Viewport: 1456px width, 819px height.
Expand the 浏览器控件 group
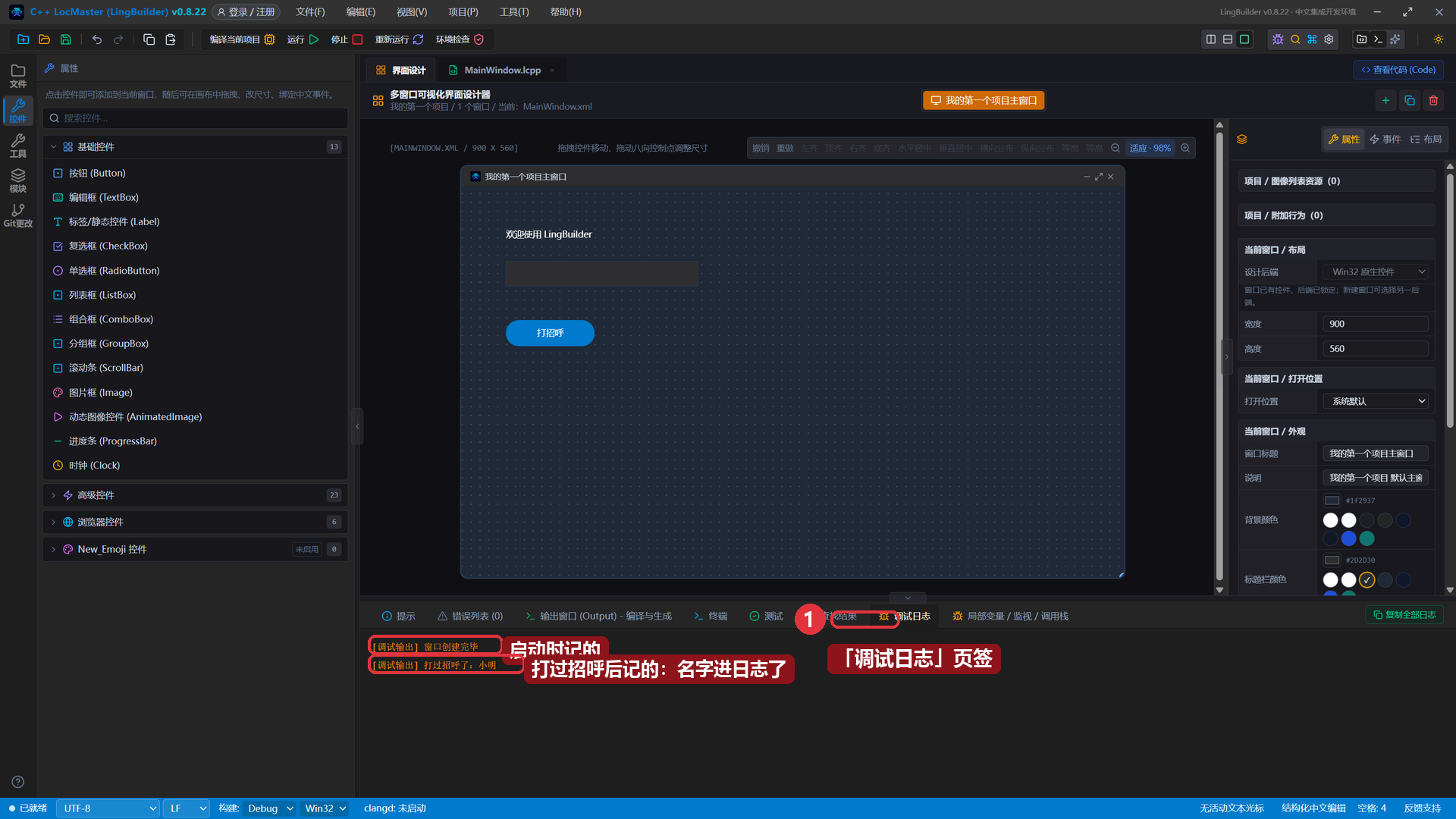tap(196, 522)
